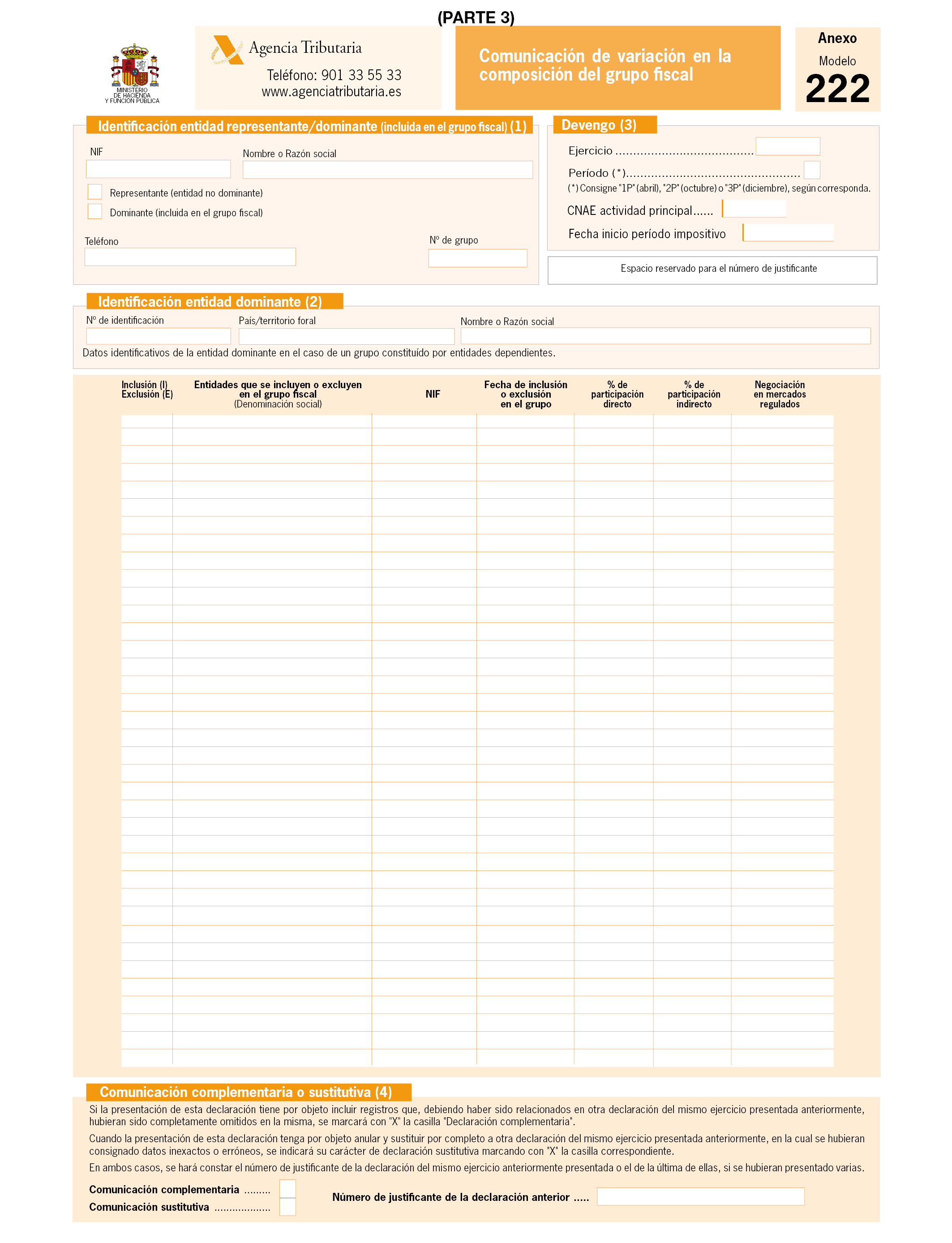Click the Período box in the Devengo section
The image size is (952, 1243).
click(812, 170)
